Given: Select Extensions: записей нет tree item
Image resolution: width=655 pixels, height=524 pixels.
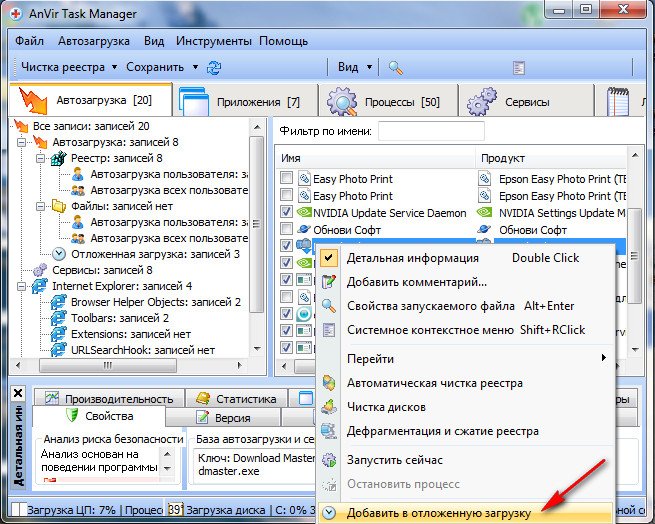Looking at the screenshot, I should (x=130, y=334).
